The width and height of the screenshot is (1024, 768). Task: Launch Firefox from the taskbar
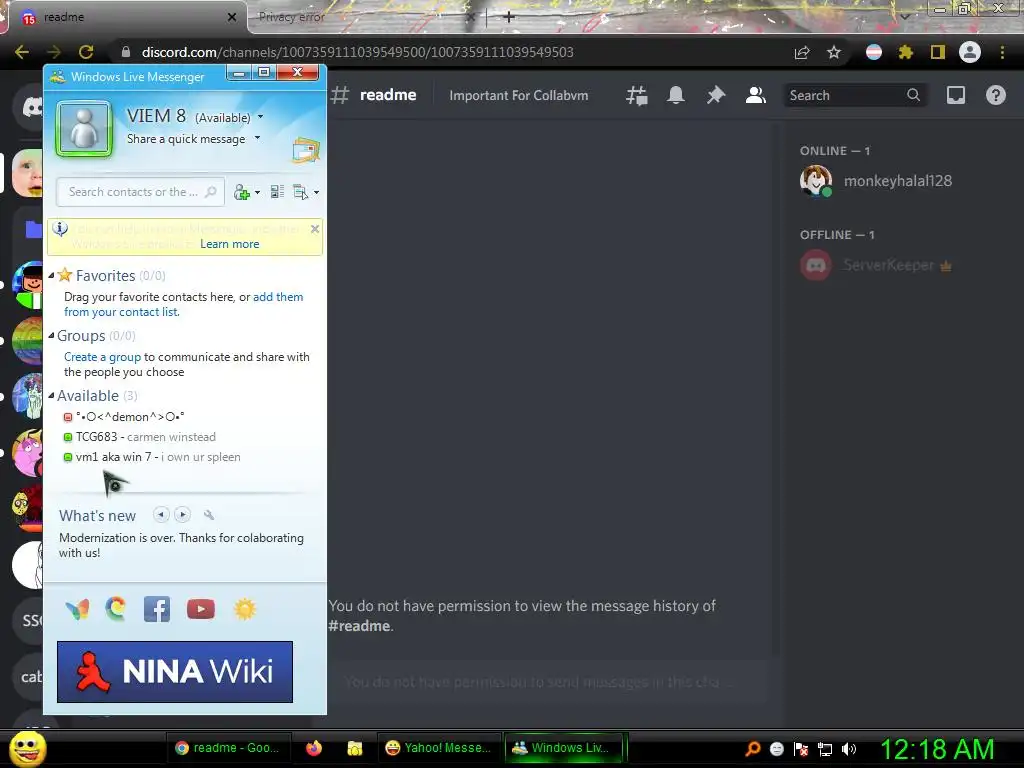314,748
